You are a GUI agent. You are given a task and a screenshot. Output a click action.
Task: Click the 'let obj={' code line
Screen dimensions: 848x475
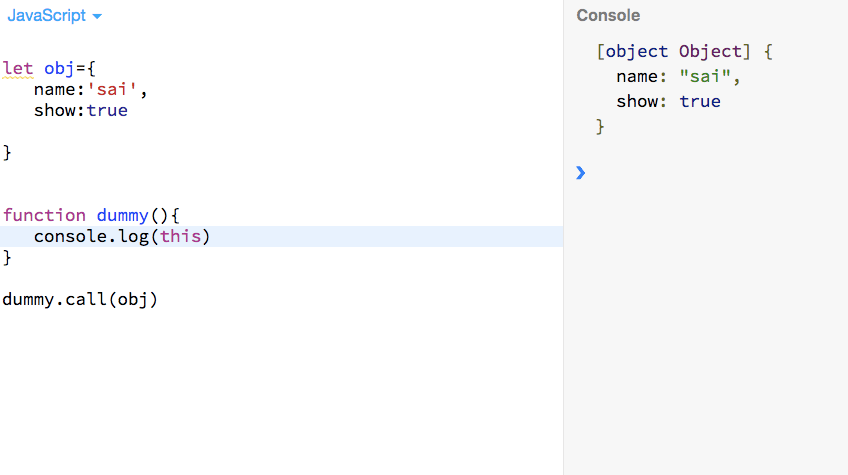(49, 69)
